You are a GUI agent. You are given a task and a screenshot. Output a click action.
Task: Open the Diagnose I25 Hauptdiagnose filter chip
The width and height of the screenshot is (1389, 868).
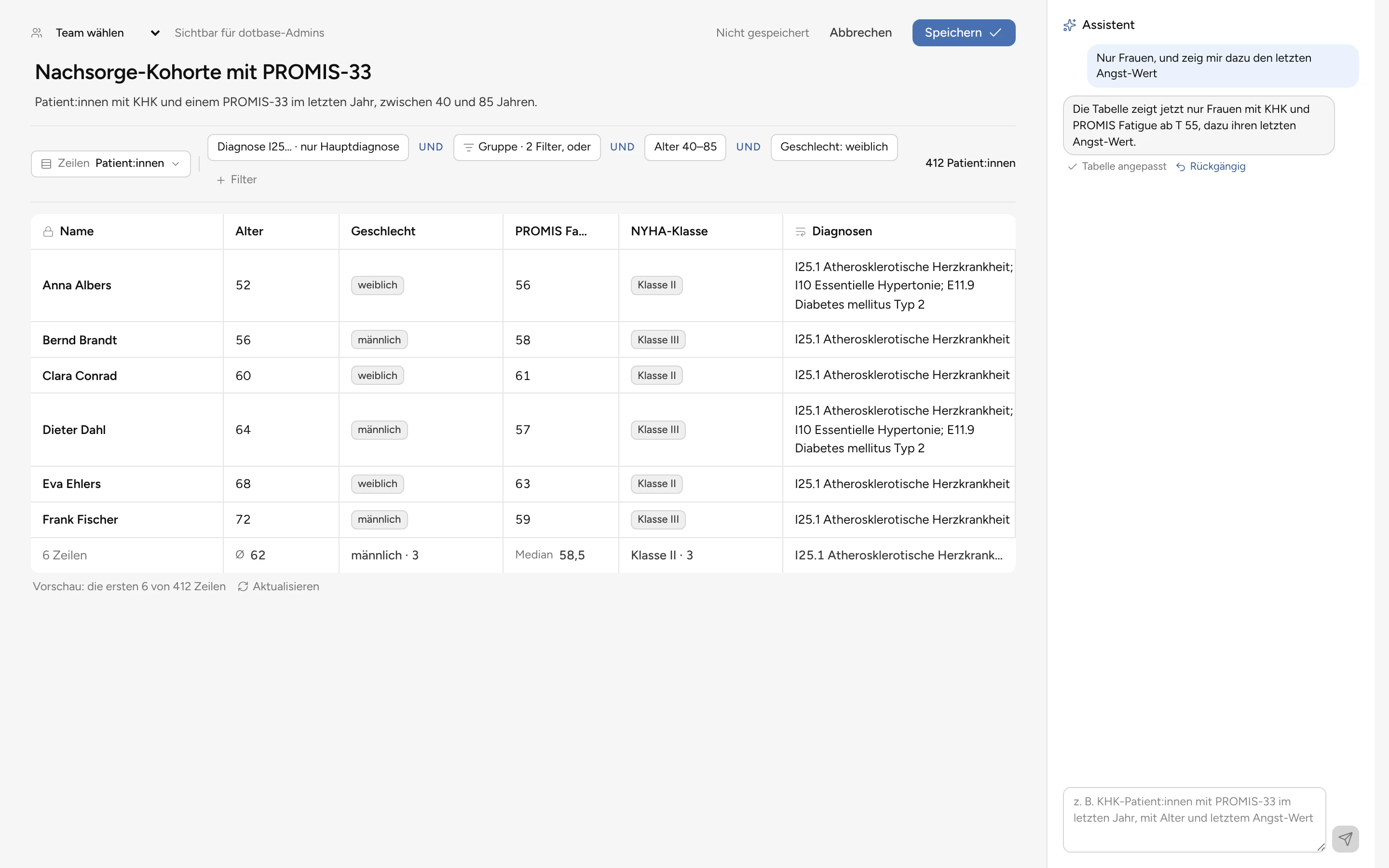308,147
